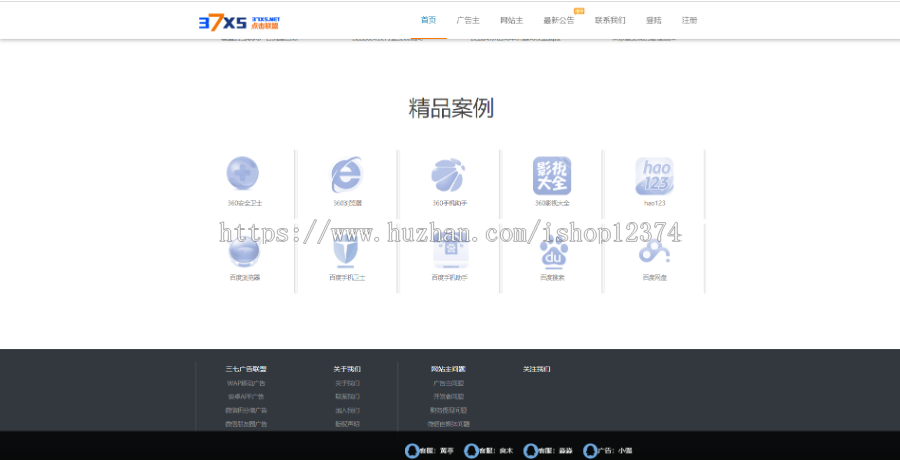The image size is (900, 460).
Task: Open the 网站主 nav item
Action: 511,20
